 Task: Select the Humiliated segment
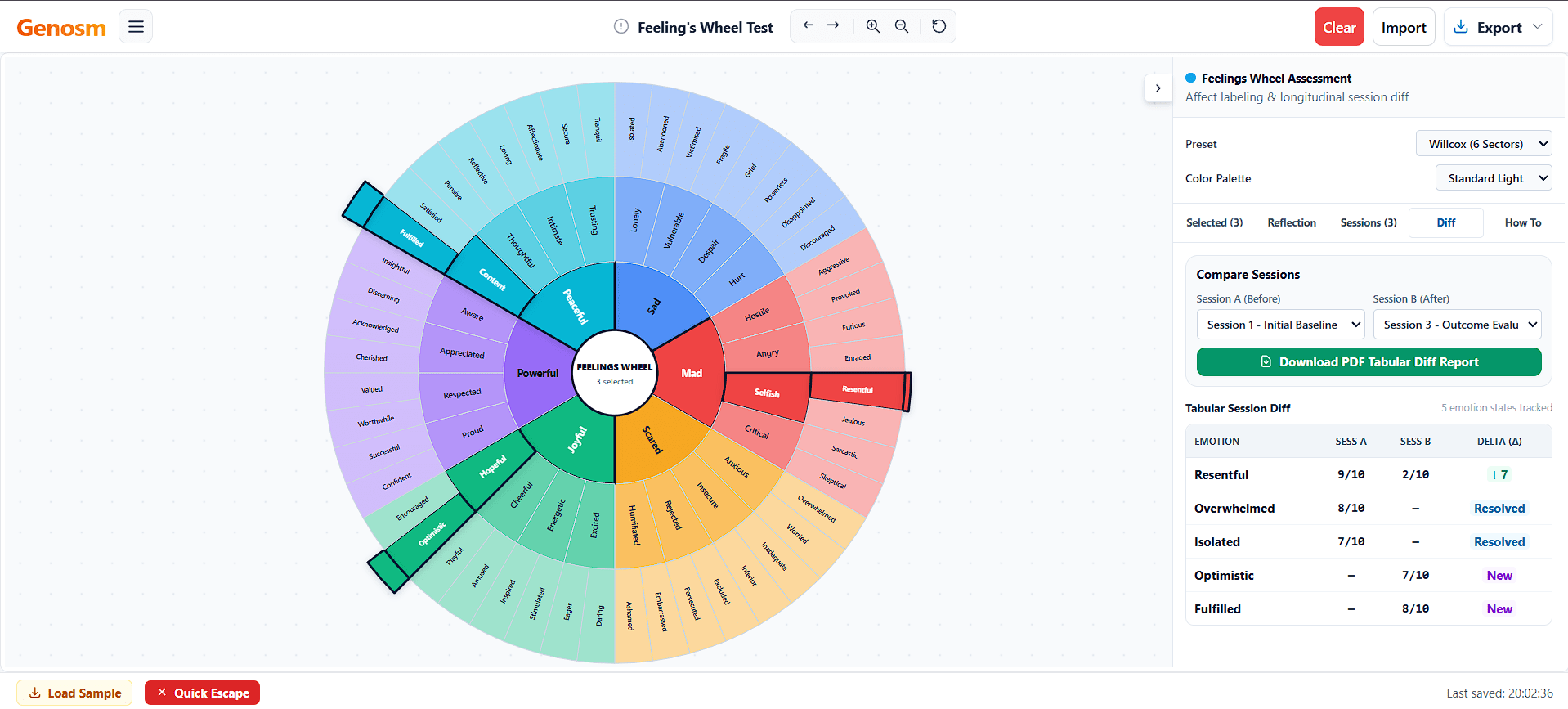click(x=634, y=525)
